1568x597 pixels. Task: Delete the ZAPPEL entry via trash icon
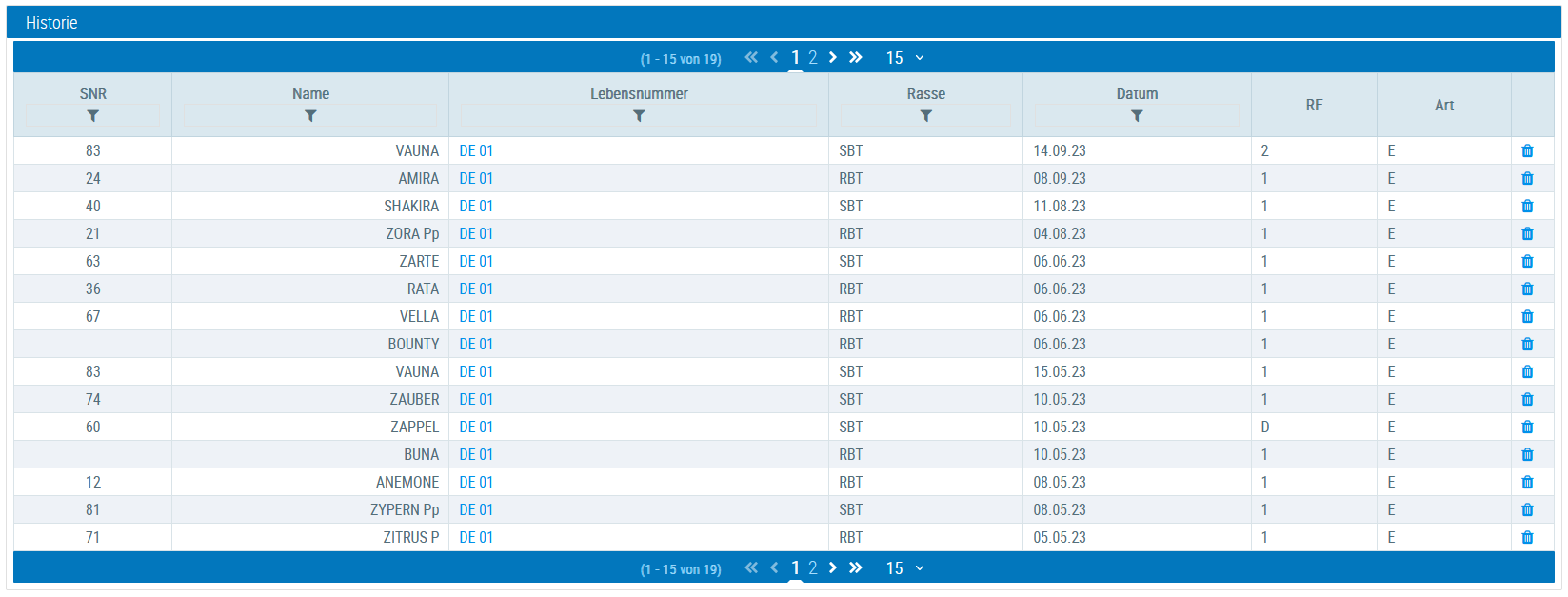pos(1527,427)
